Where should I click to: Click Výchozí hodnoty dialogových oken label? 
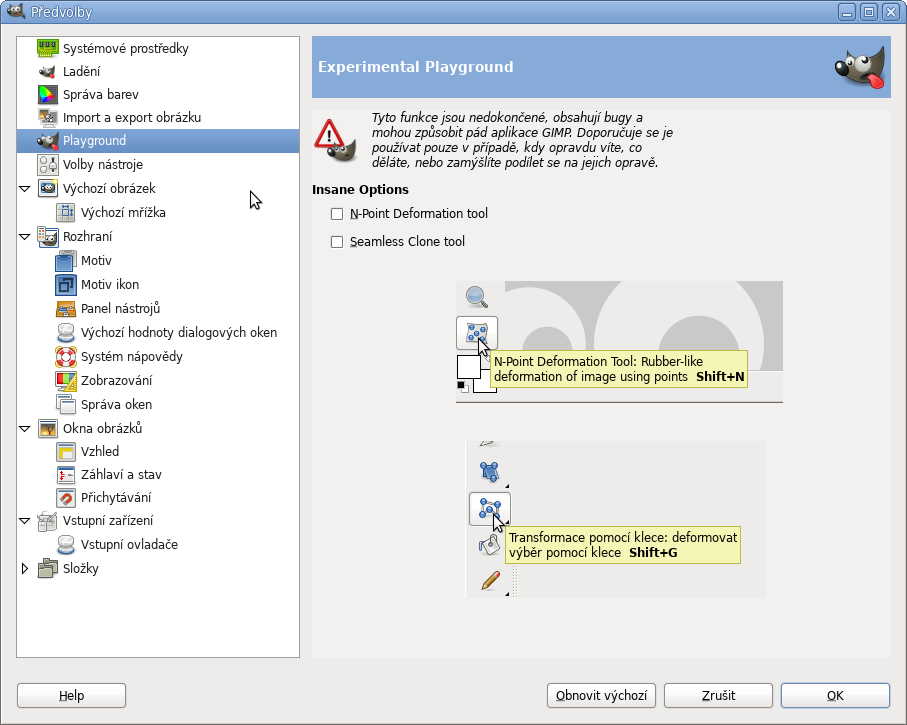coord(179,333)
